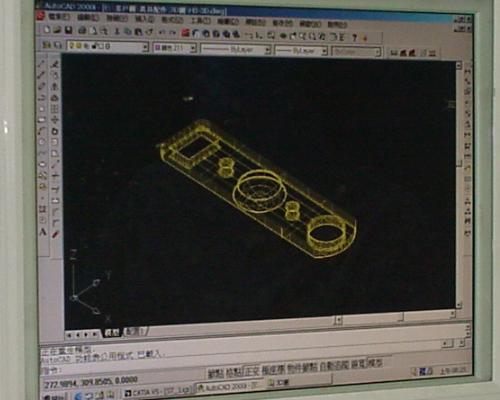
Task: Select the Construction Line tool
Action: pos(42,75)
